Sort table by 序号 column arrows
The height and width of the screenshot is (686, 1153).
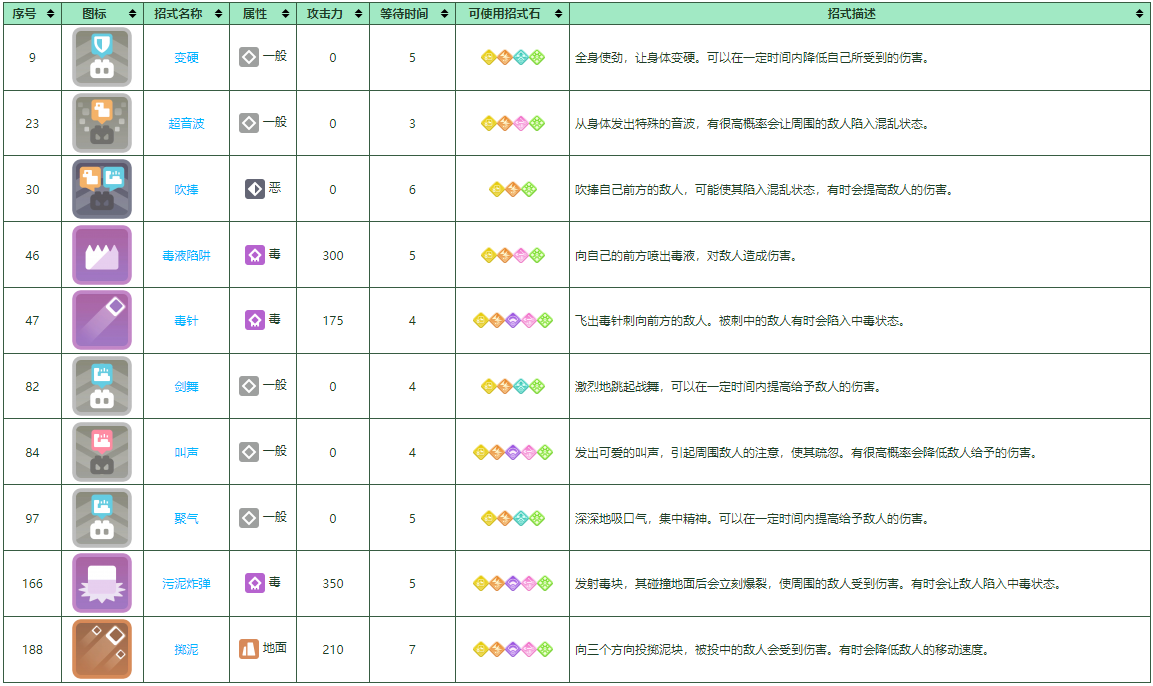(50, 13)
